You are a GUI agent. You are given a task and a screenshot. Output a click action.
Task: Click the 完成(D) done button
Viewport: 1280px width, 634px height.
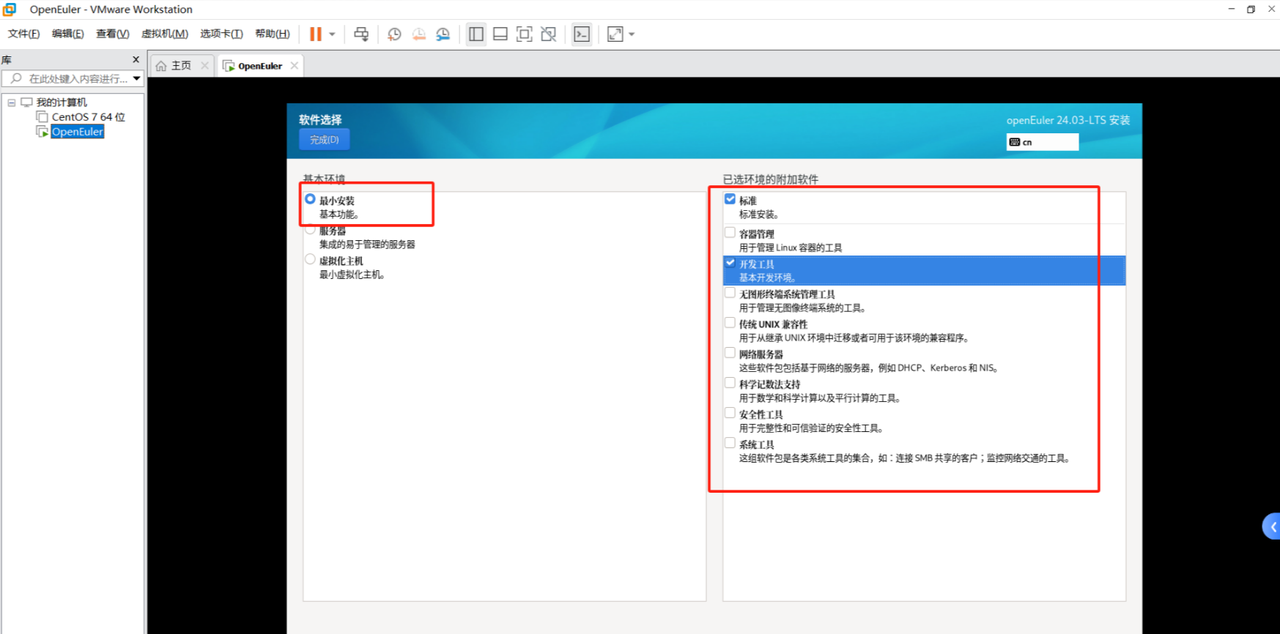[324, 140]
